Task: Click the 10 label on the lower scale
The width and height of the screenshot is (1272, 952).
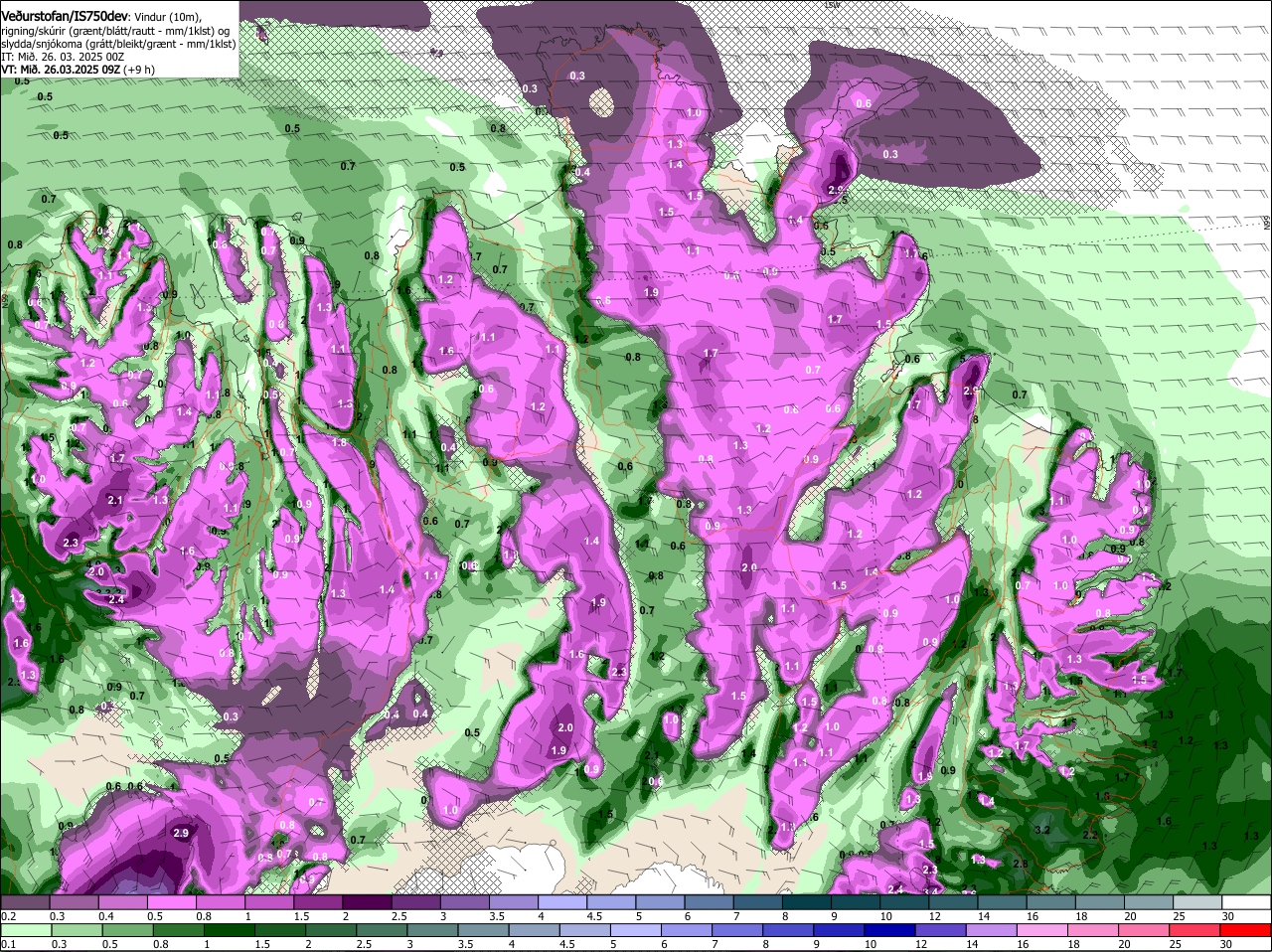Action: 870,944
